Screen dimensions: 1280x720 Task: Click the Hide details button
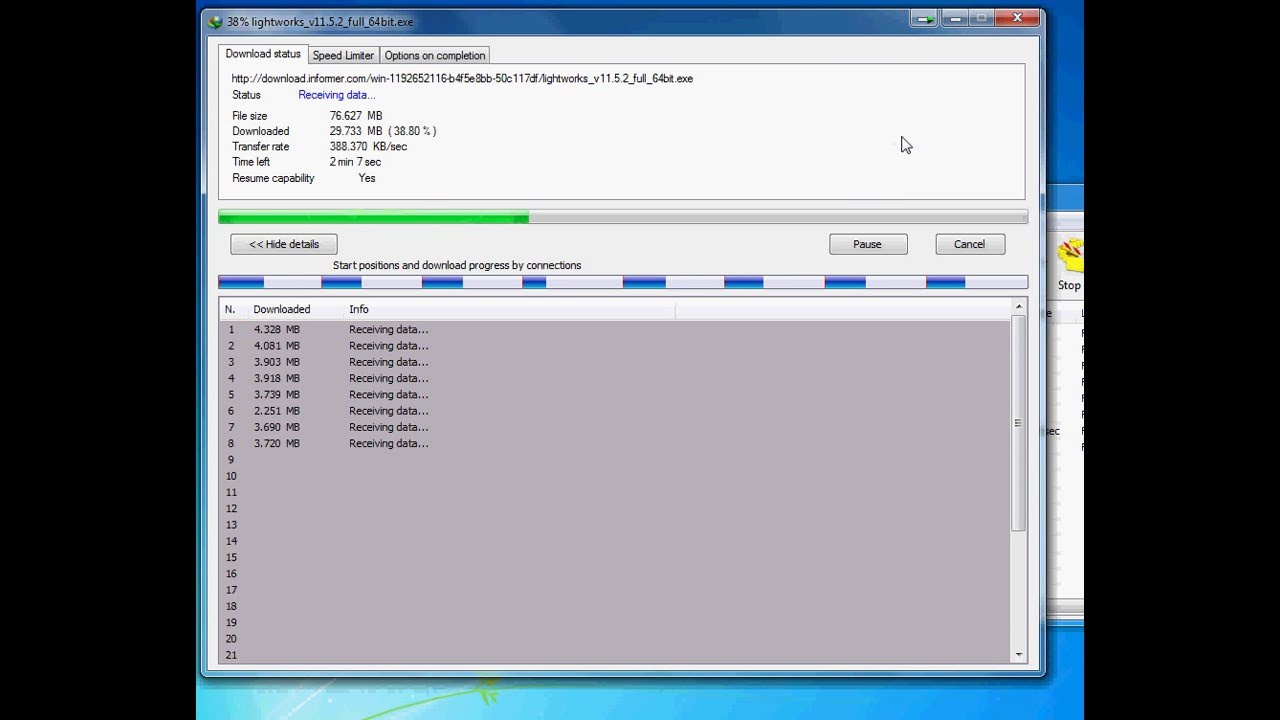tap(284, 244)
